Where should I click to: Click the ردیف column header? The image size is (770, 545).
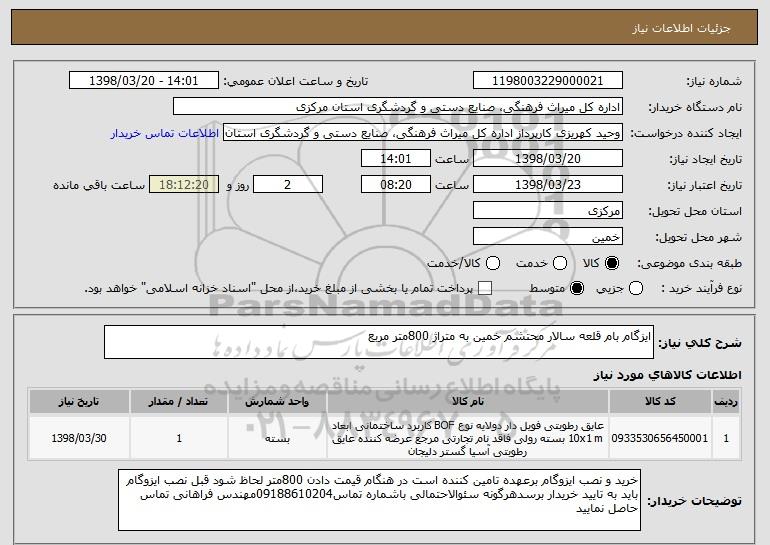(x=726, y=402)
